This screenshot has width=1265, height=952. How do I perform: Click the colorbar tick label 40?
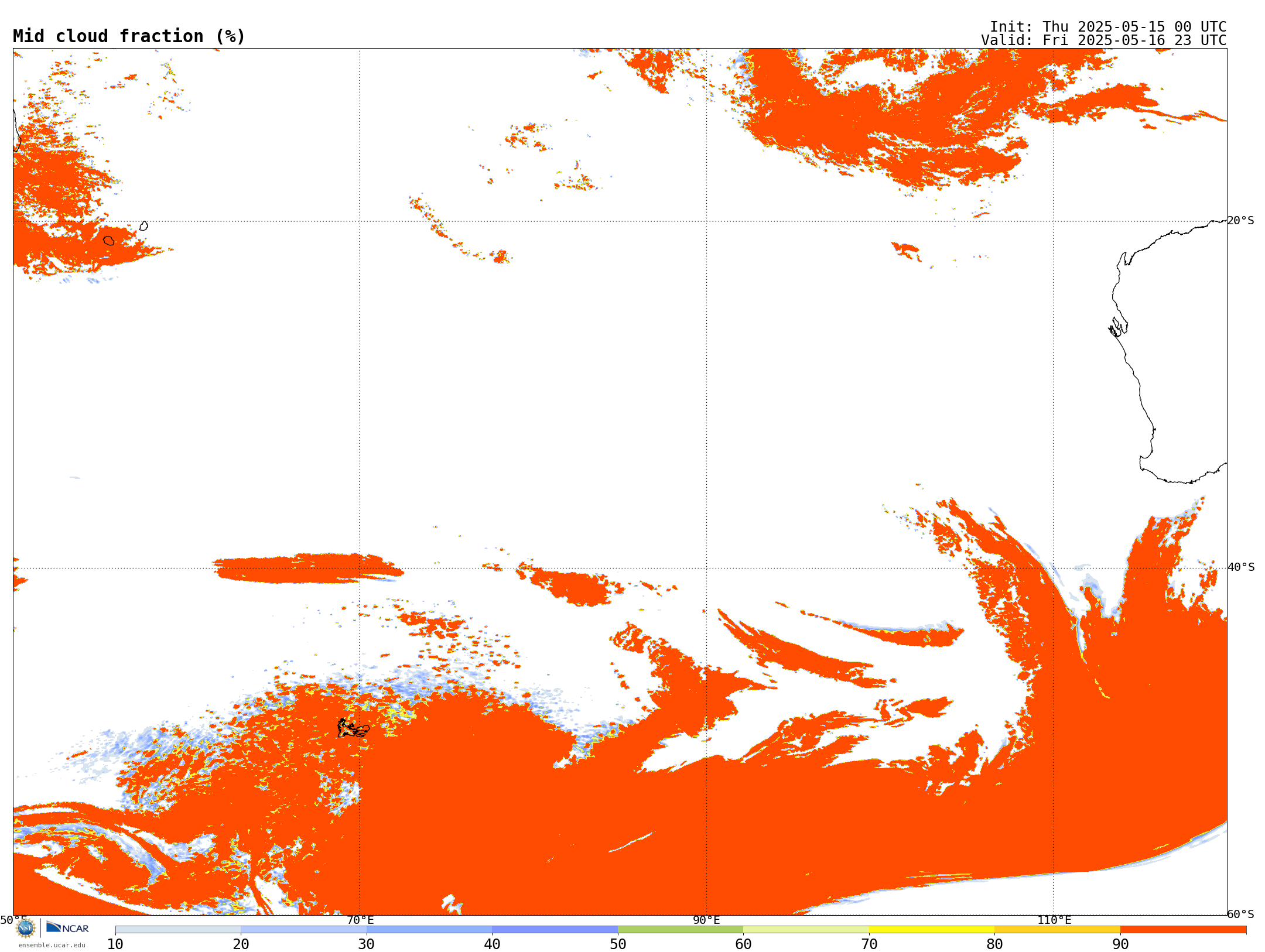(493, 944)
